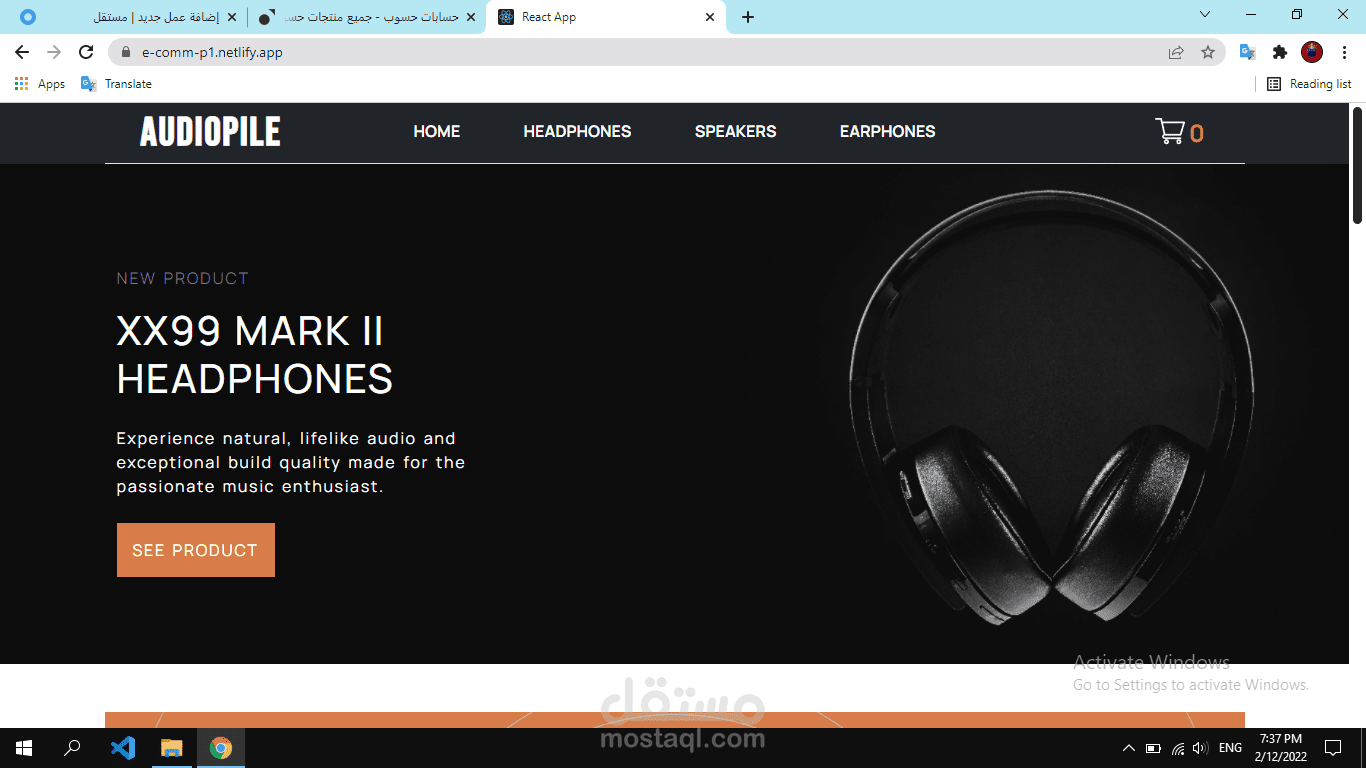Open Windows taskbar search
The height and width of the screenshot is (768, 1366).
(72, 748)
